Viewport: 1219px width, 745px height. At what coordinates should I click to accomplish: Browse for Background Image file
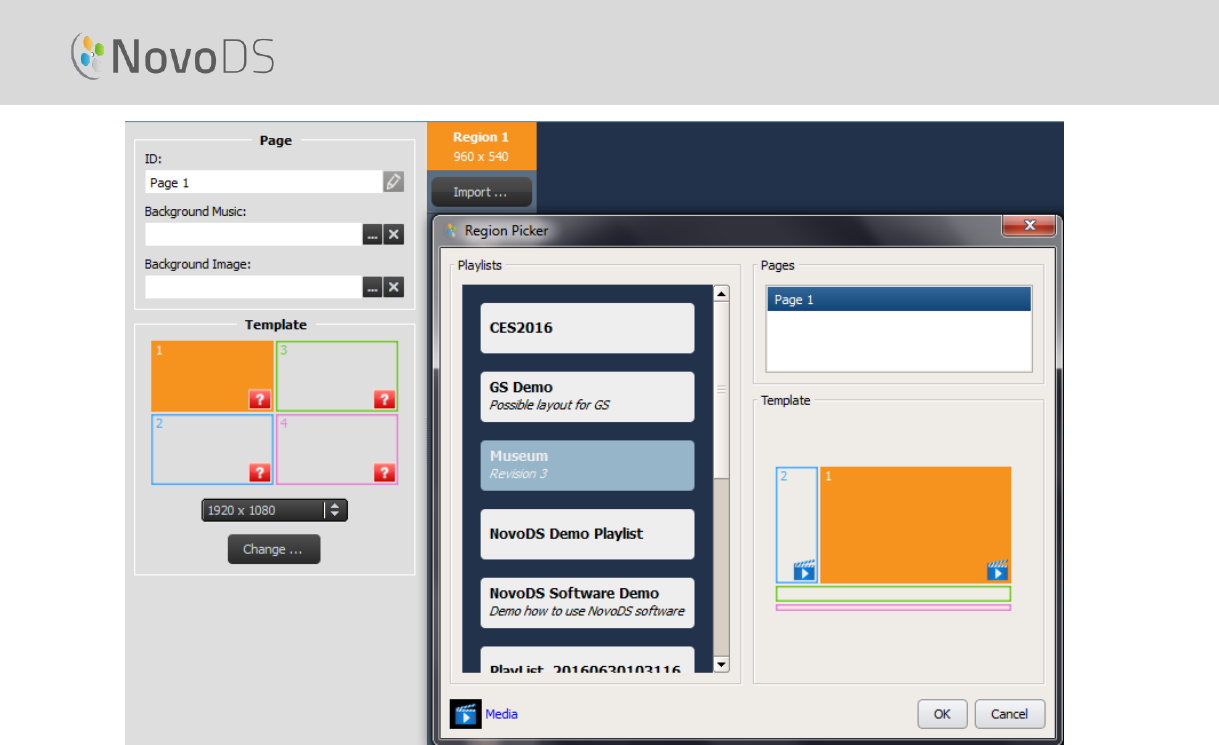tap(372, 288)
